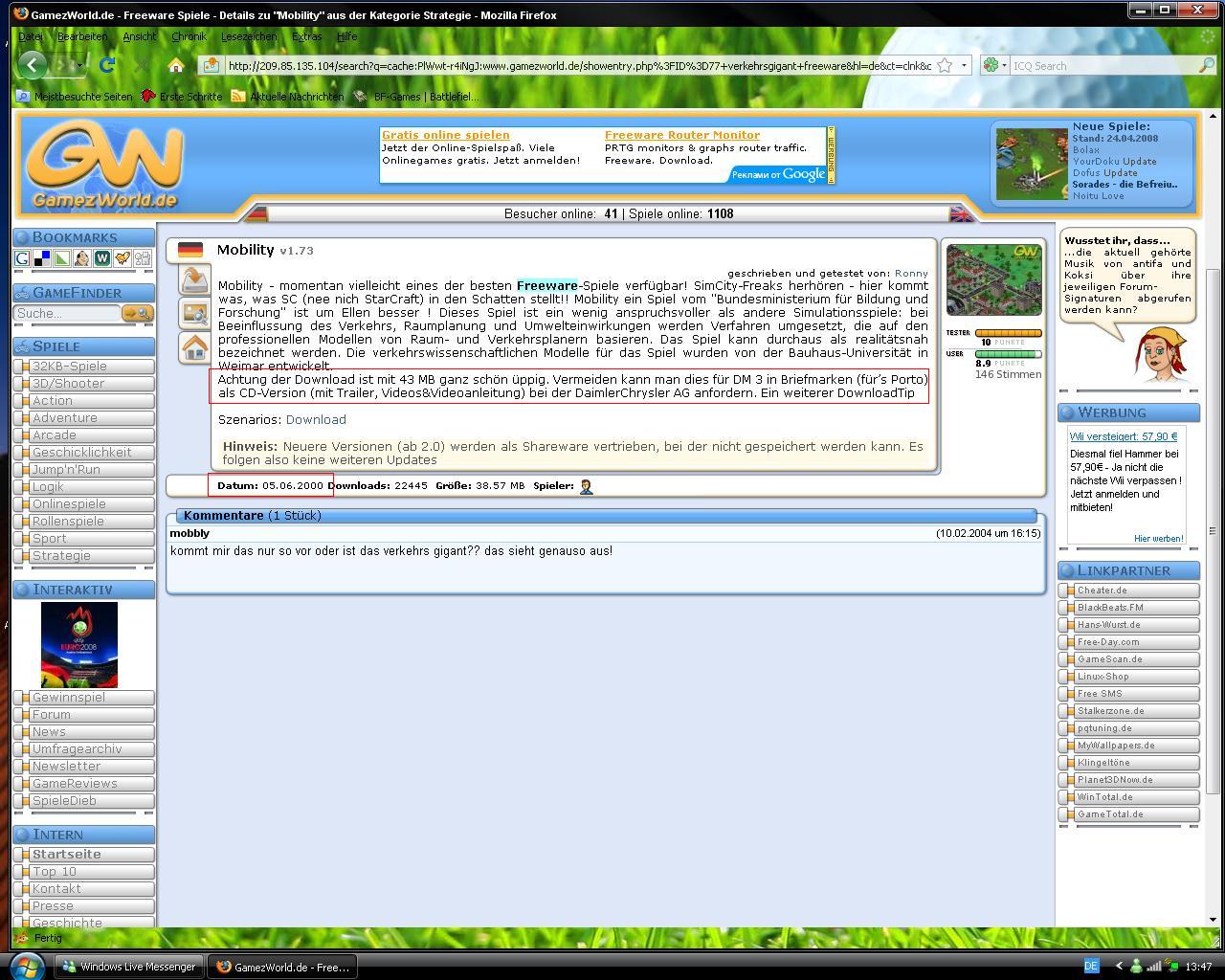Open the browser home page icon

175,65
